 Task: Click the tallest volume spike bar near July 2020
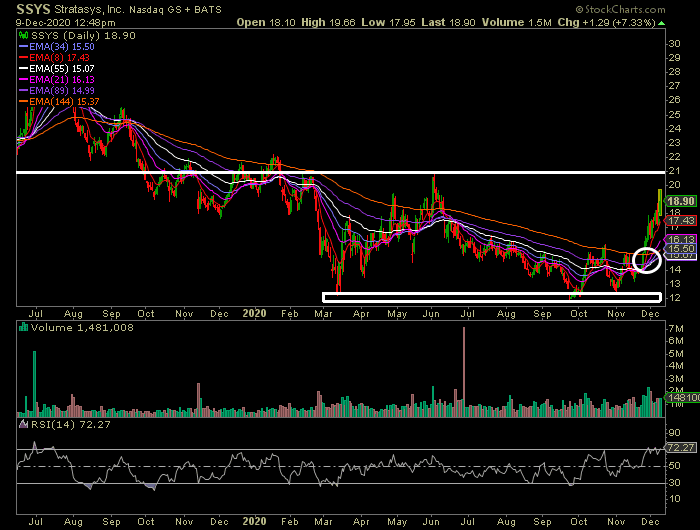click(x=464, y=371)
